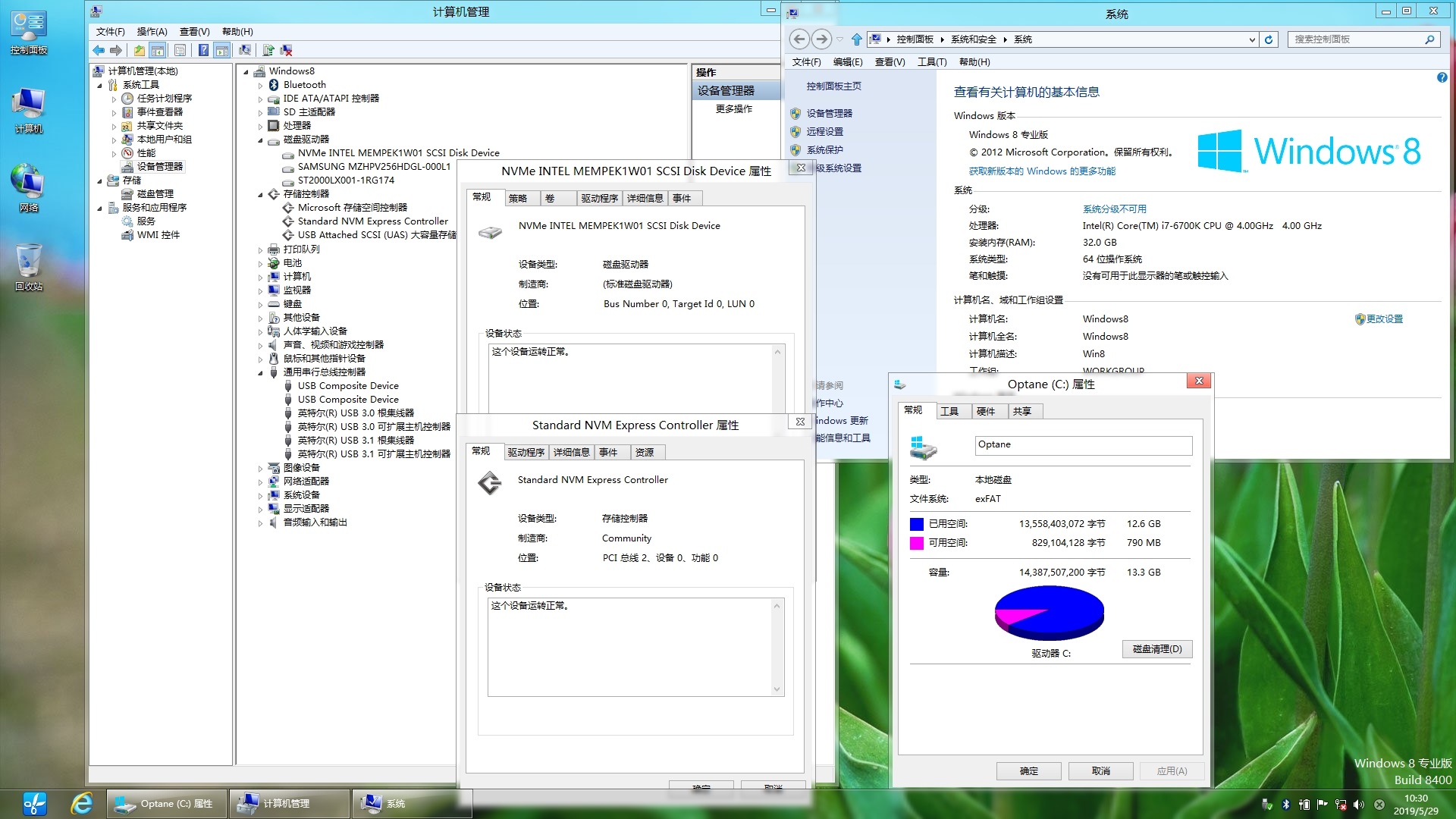Expand the network adapters (网络适配器) node

[260, 482]
